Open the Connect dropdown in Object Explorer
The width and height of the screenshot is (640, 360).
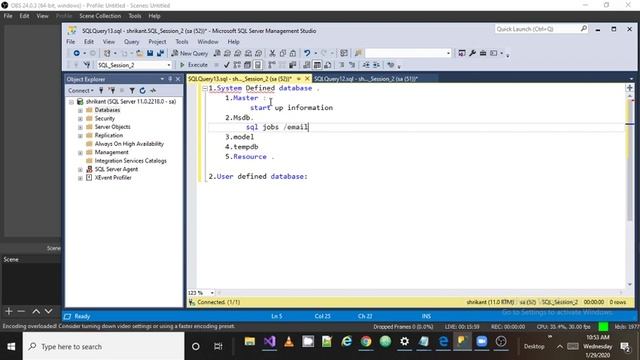click(x=81, y=91)
